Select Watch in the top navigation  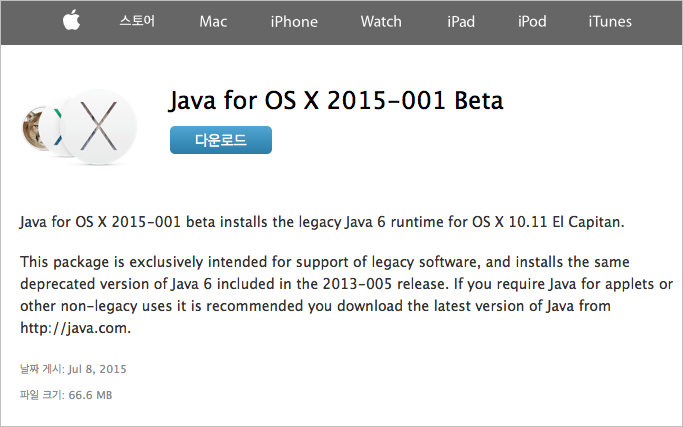(381, 21)
